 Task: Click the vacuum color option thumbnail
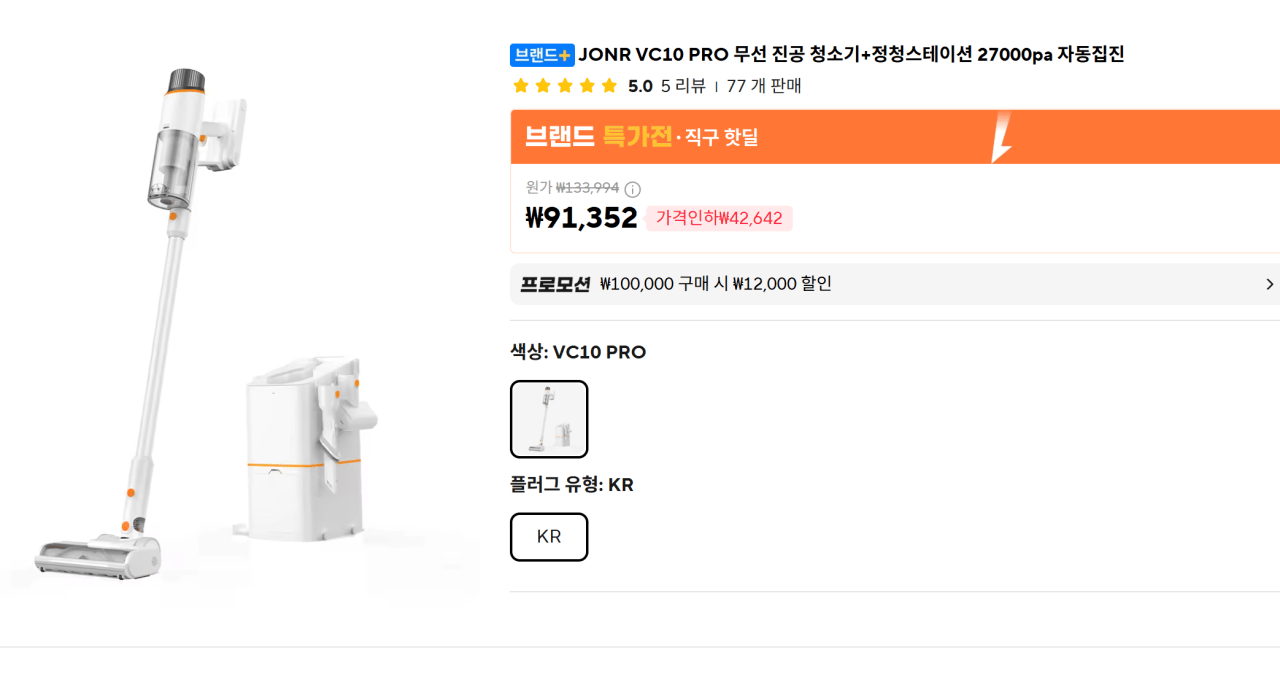coord(549,419)
